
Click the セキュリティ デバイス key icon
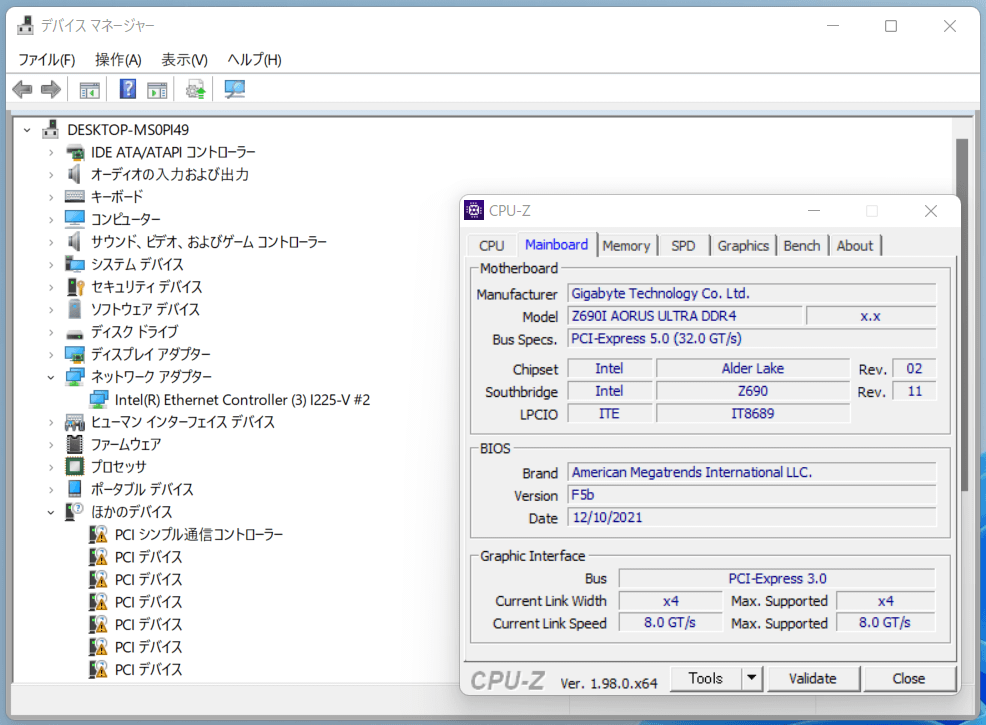pos(75,287)
